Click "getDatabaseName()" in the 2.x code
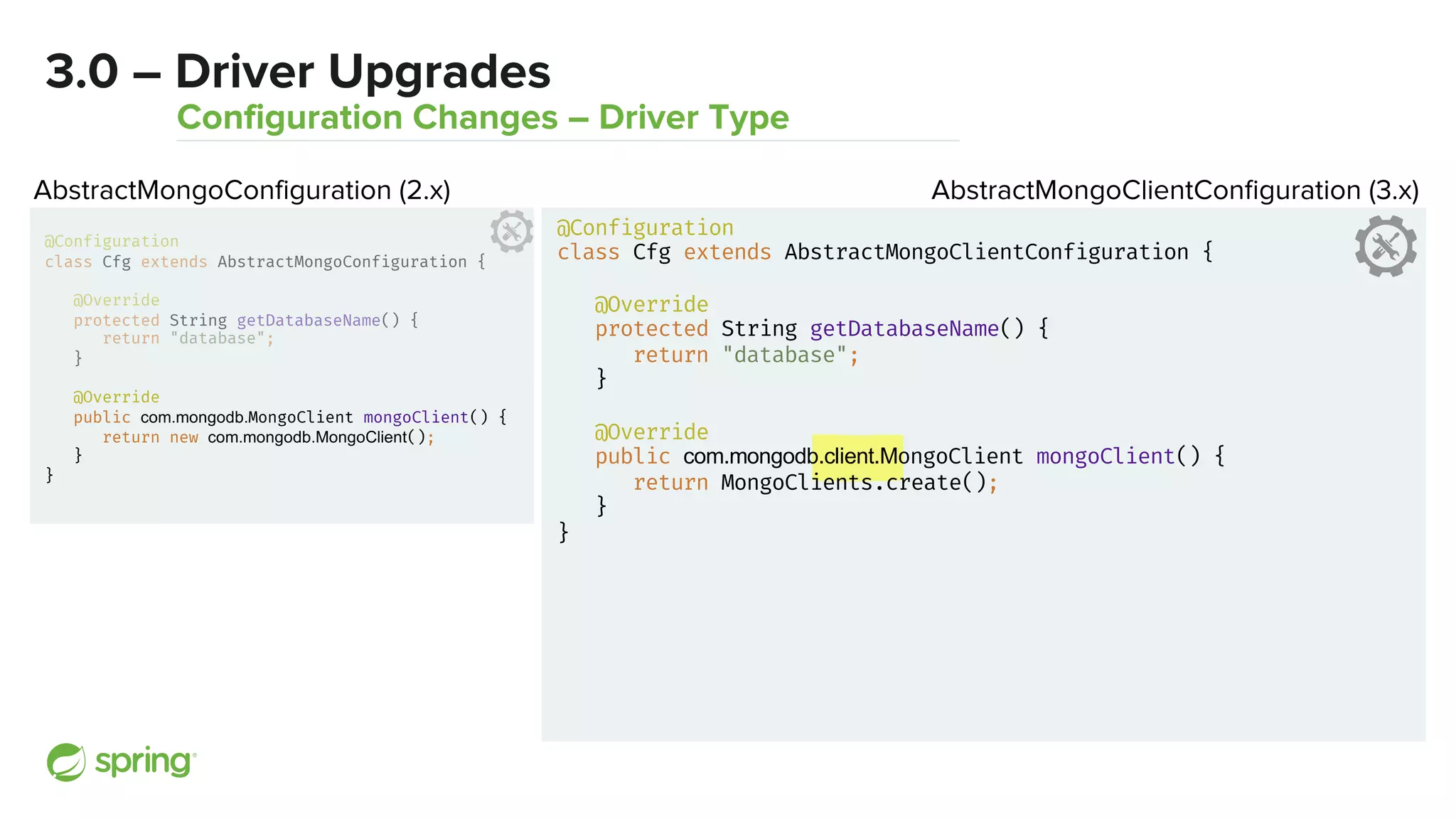Viewport: 1456px width, 819px height. coord(318,320)
